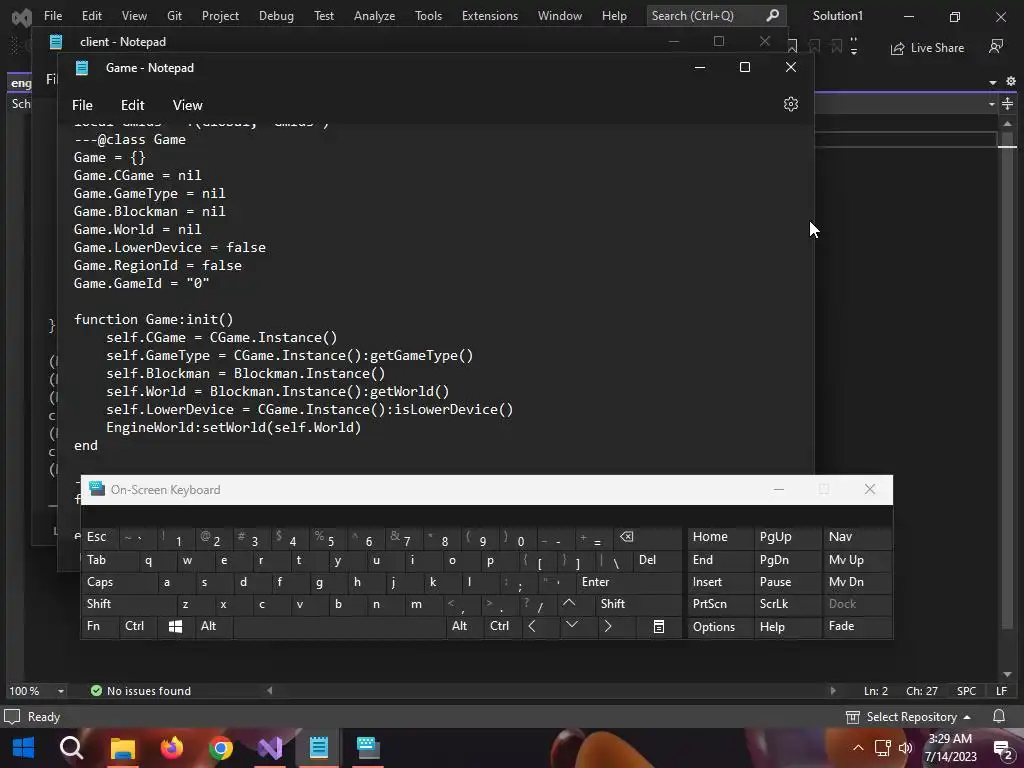Open Edit menu in Game Notepad

[133, 105]
